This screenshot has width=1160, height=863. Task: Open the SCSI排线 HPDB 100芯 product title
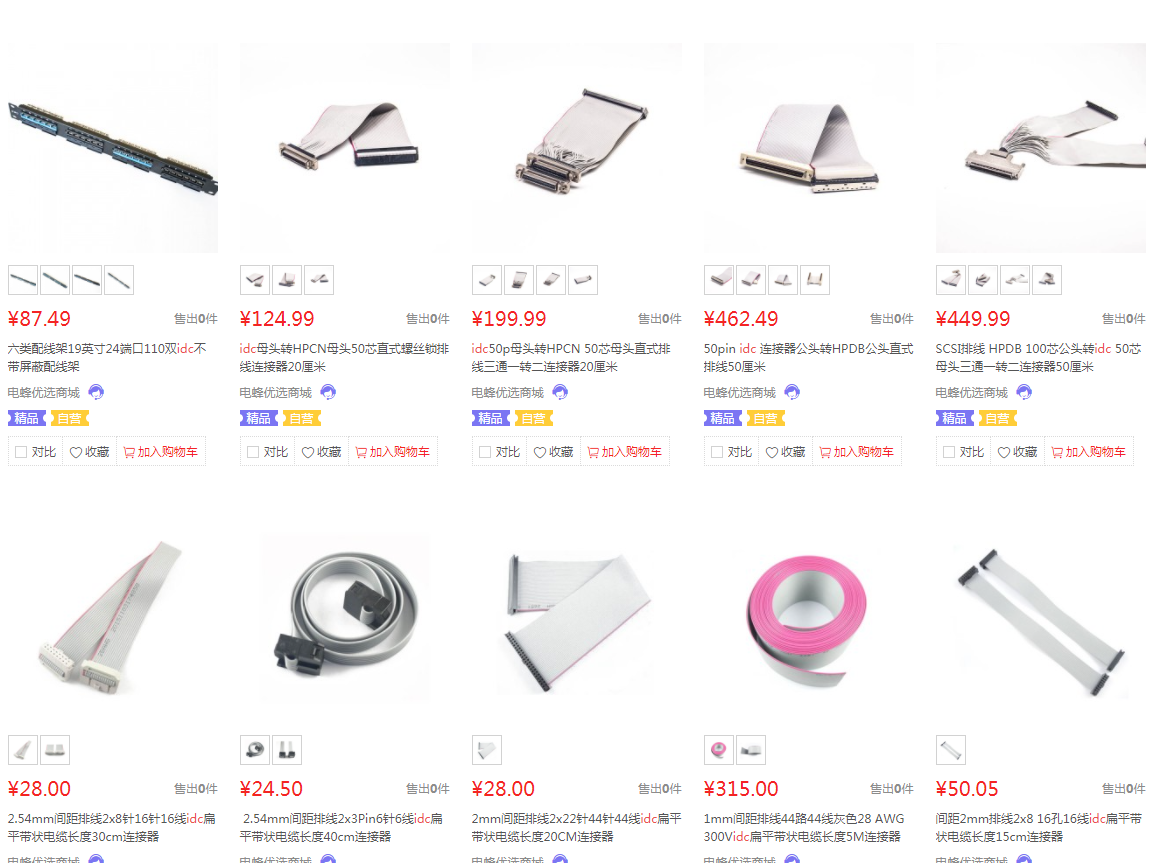pos(1038,357)
